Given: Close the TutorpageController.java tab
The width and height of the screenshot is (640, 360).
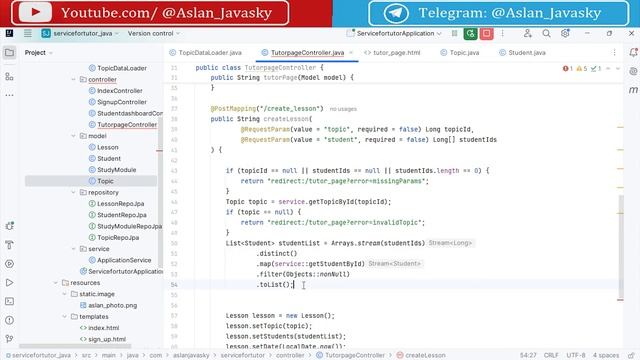Looking at the screenshot, I should coord(351,53).
